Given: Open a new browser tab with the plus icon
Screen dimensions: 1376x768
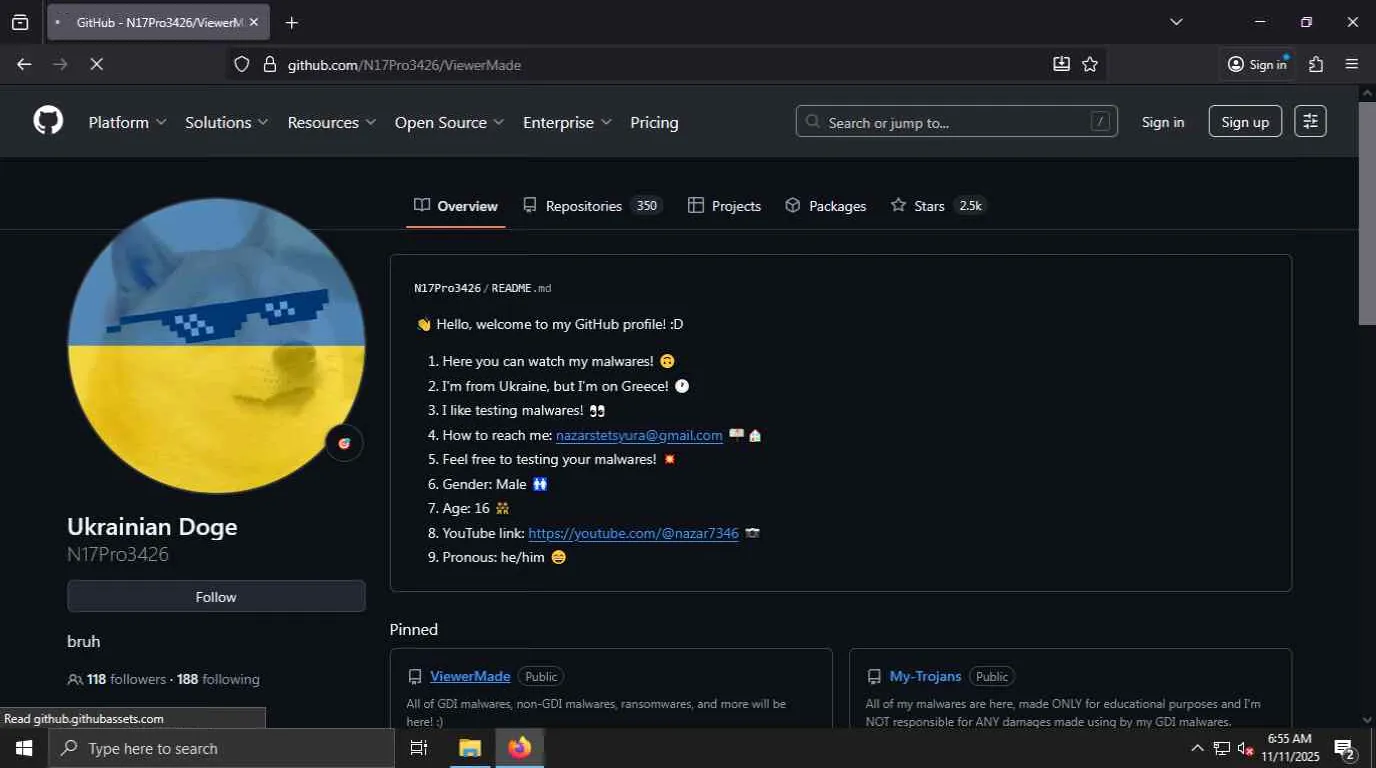Looking at the screenshot, I should point(292,22).
